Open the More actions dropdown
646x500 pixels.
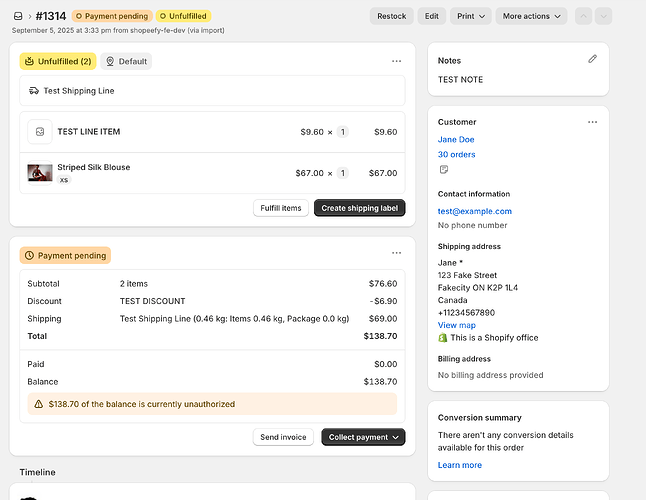point(531,16)
